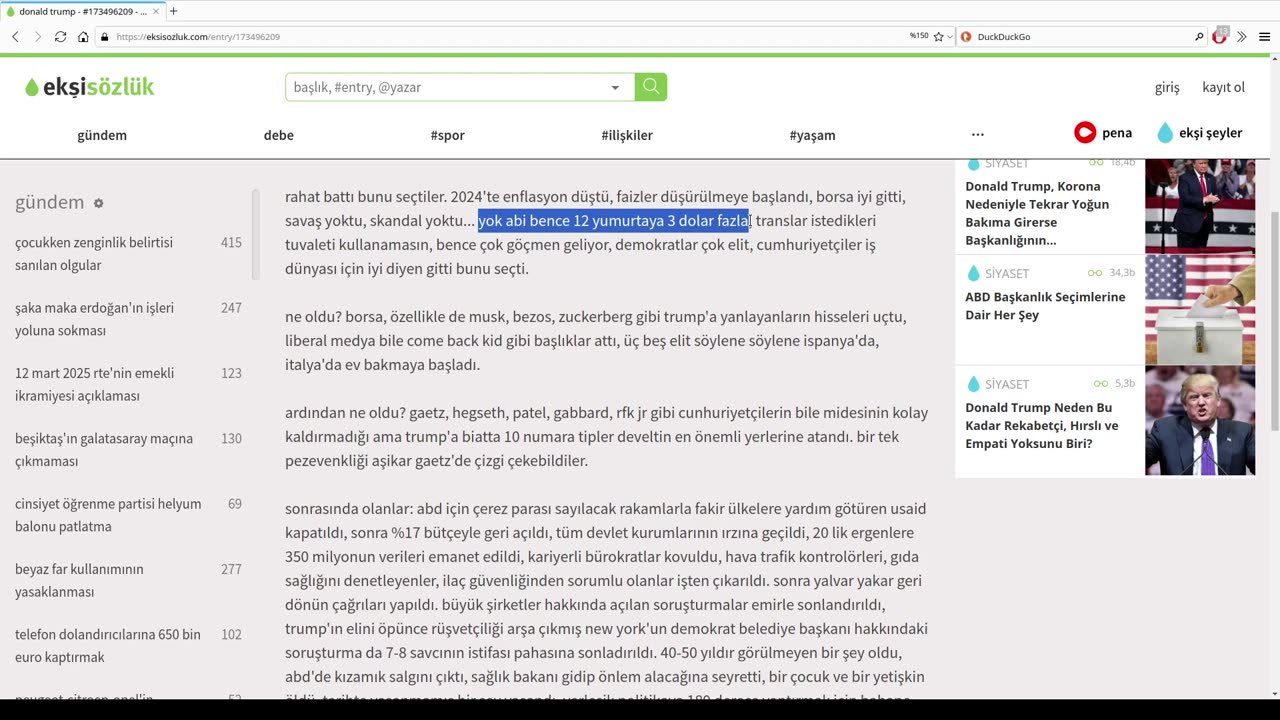The image size is (1280, 720).
Task: Click the %150 zoom level indicator
Action: 918,37
